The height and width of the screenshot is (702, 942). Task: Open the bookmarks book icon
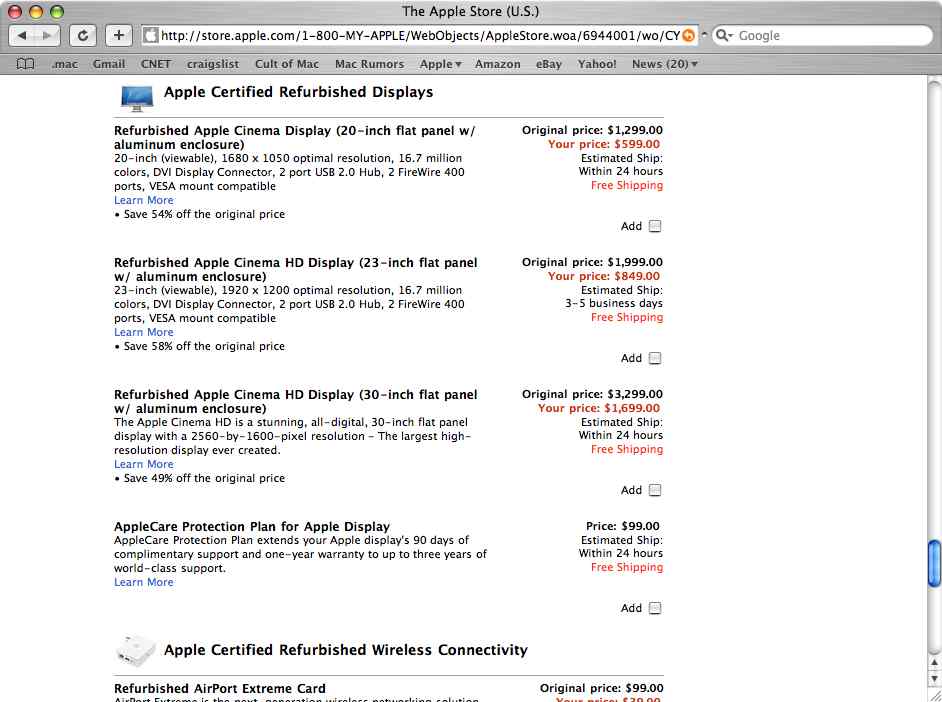[25, 64]
